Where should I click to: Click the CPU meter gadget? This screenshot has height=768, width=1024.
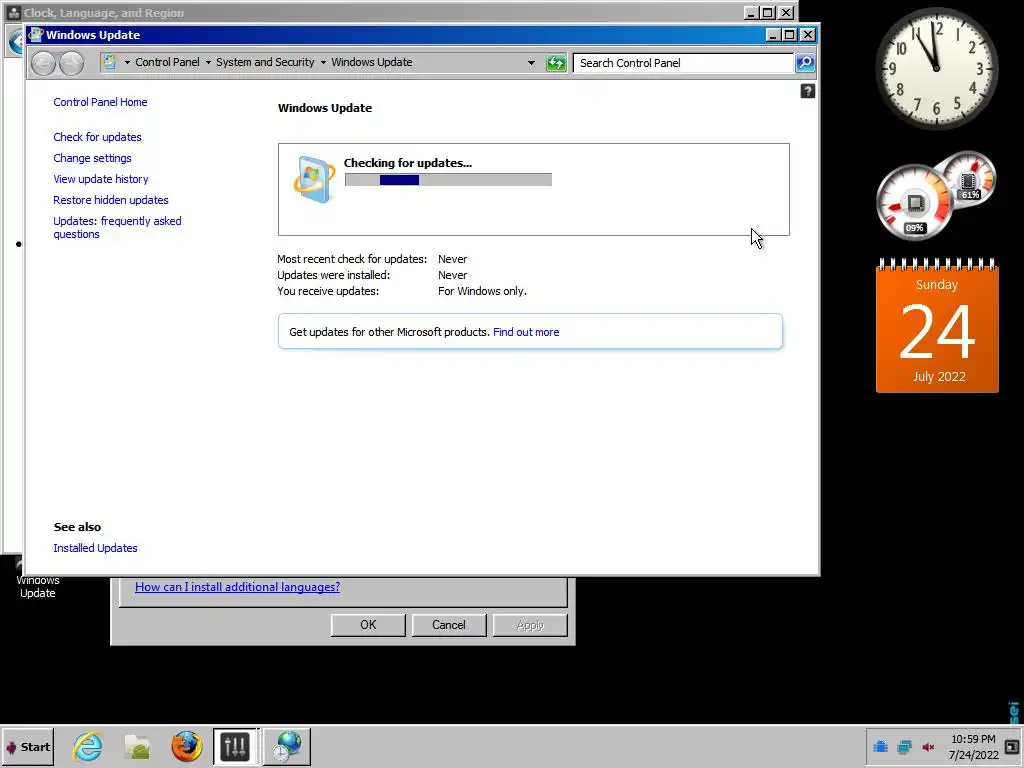(914, 202)
